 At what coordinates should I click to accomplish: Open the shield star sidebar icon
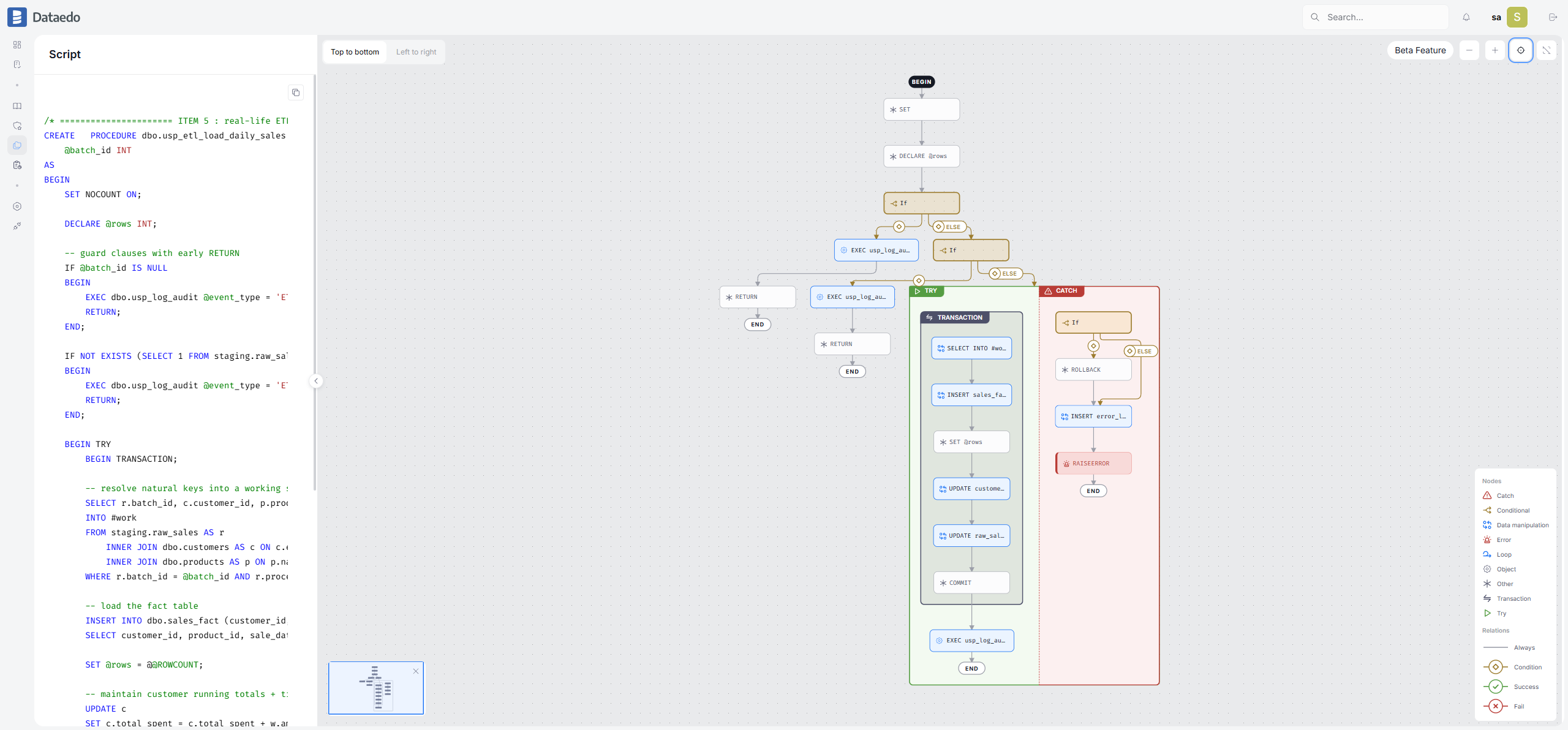tap(17, 126)
